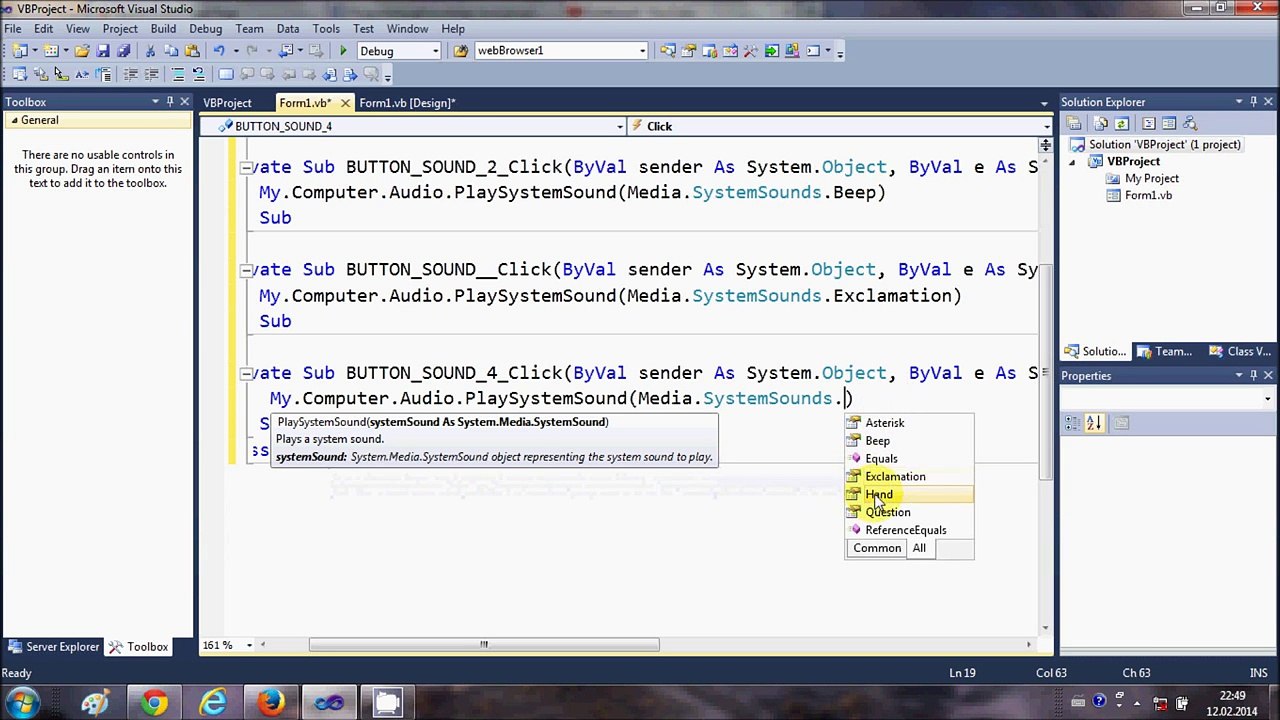
Task: Click the green Start Debugging arrow
Action: (343, 51)
